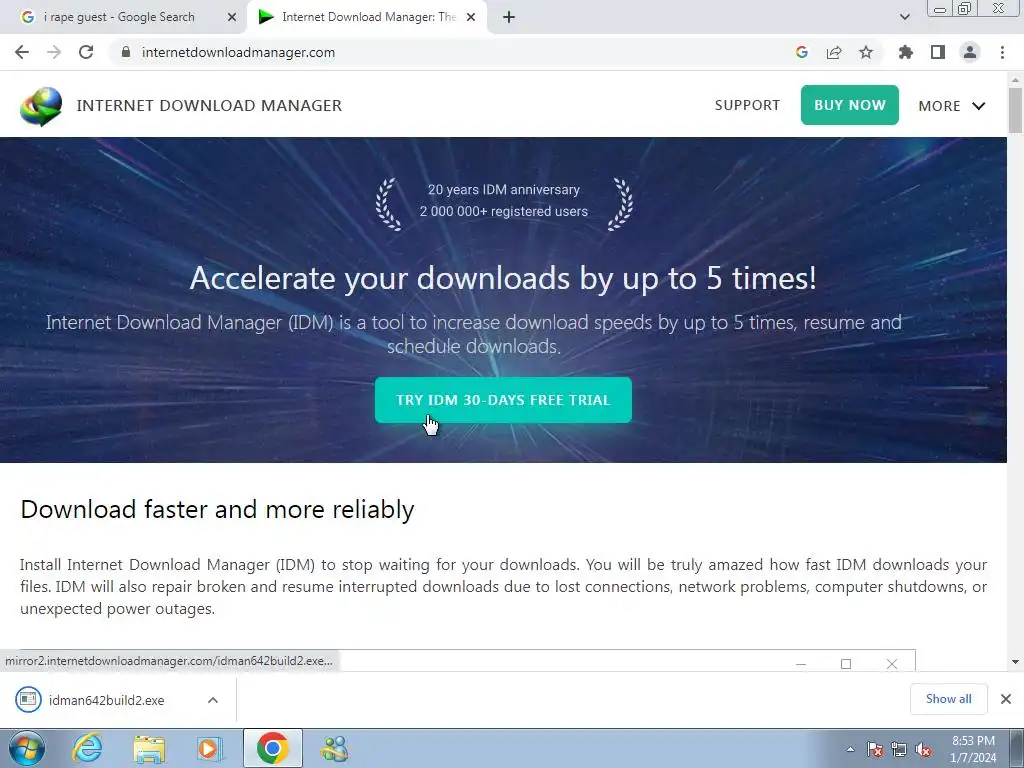Click the '20 years IDM anniversary' text
The height and width of the screenshot is (768, 1024).
504,189
